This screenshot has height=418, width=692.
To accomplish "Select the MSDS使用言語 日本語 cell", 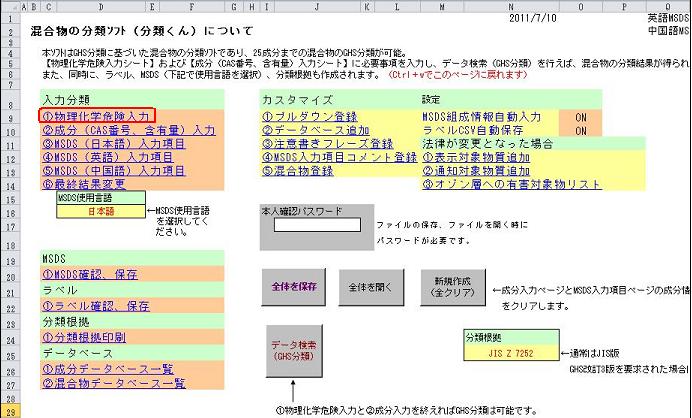I will click(101, 211).
